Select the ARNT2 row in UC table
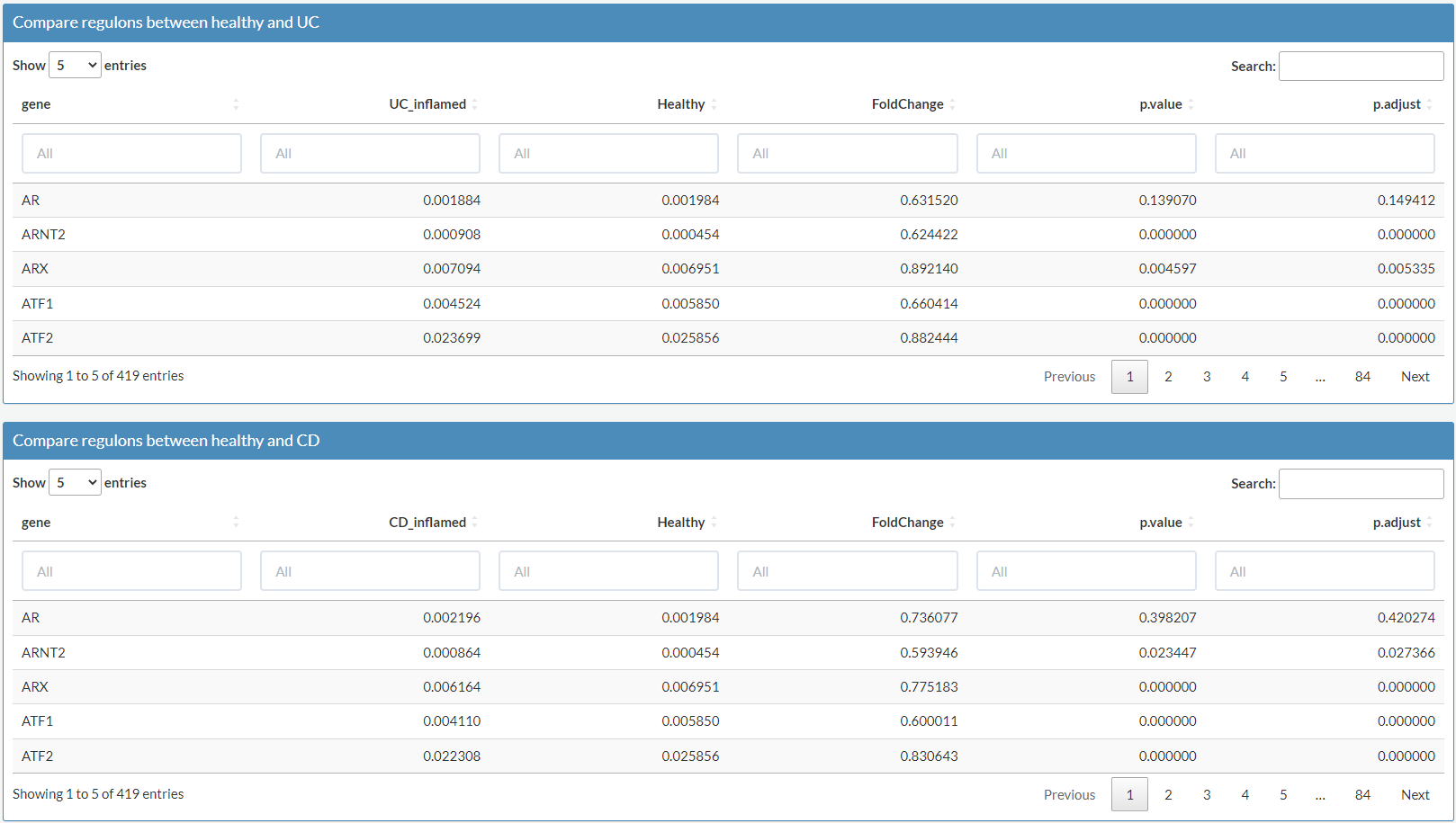Viewport: 1456px width, 823px height. click(x=43, y=235)
